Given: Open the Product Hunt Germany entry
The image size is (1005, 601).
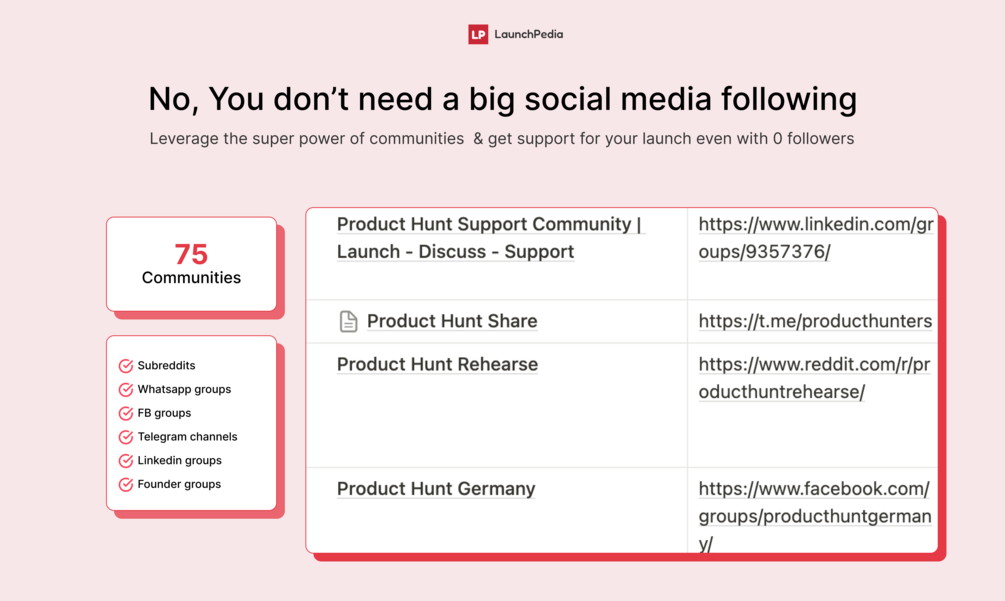Looking at the screenshot, I should [x=436, y=488].
